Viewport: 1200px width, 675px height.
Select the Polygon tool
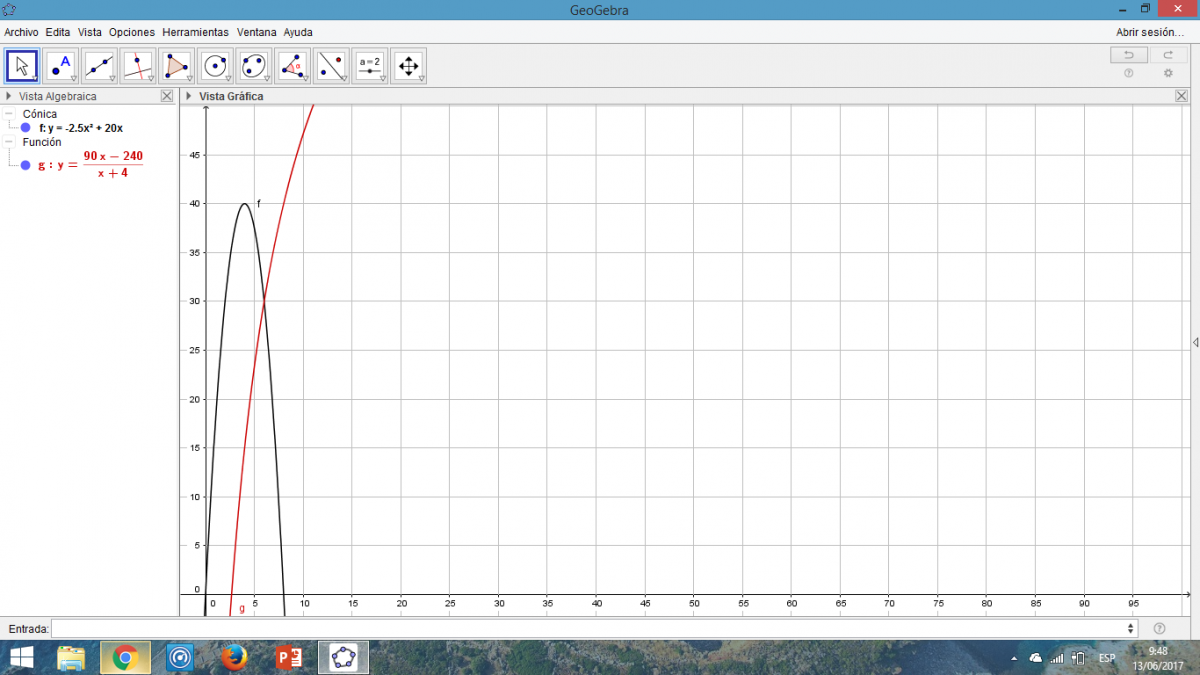pyautogui.click(x=176, y=66)
